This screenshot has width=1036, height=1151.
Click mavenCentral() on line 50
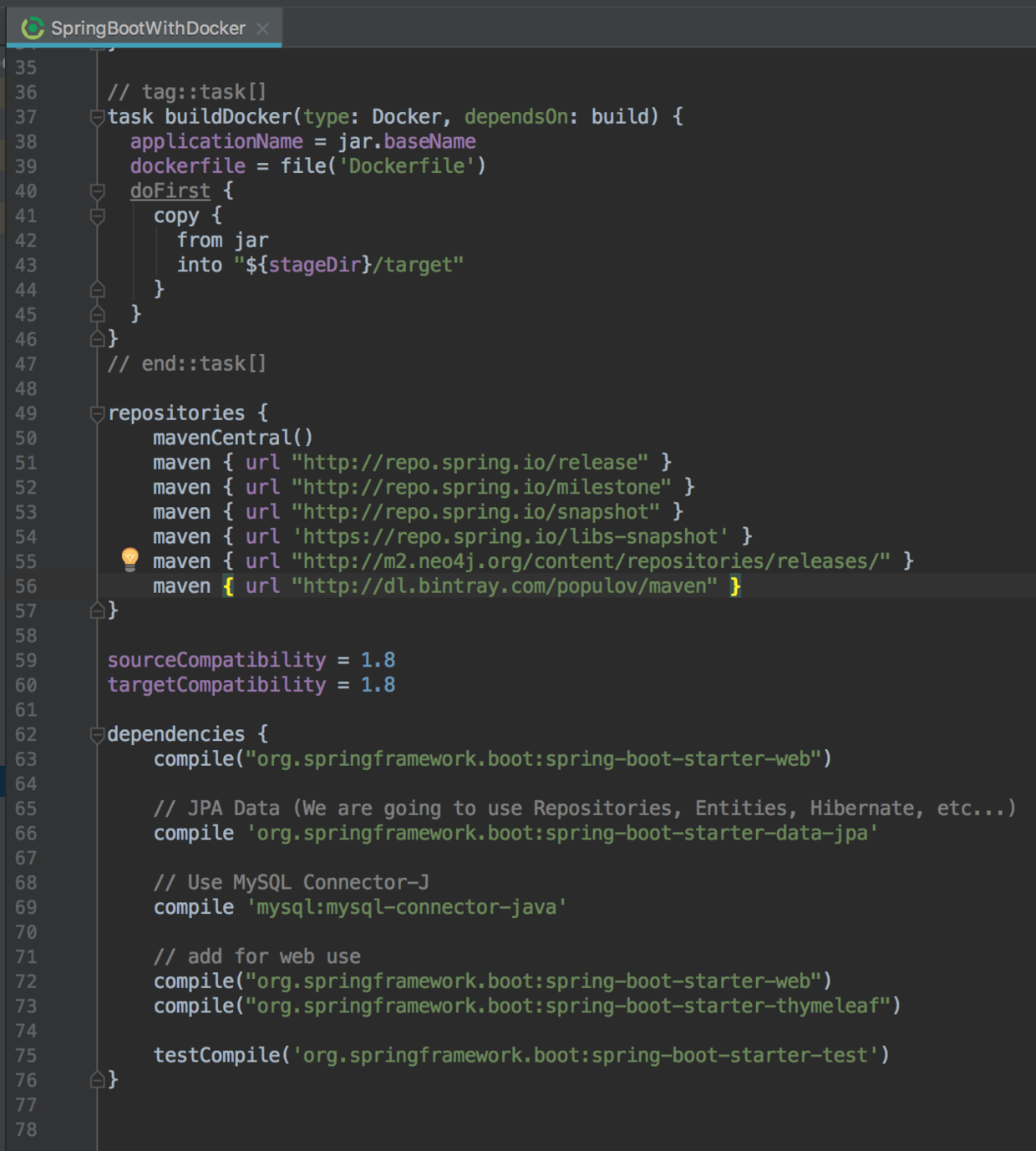click(x=233, y=438)
